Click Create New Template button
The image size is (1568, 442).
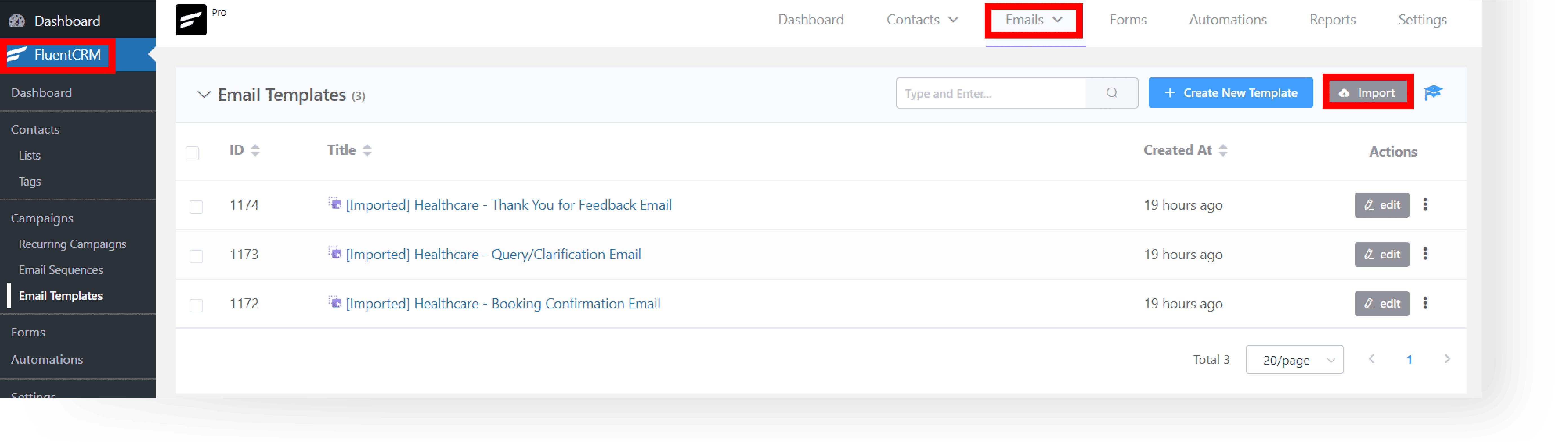pos(1230,93)
